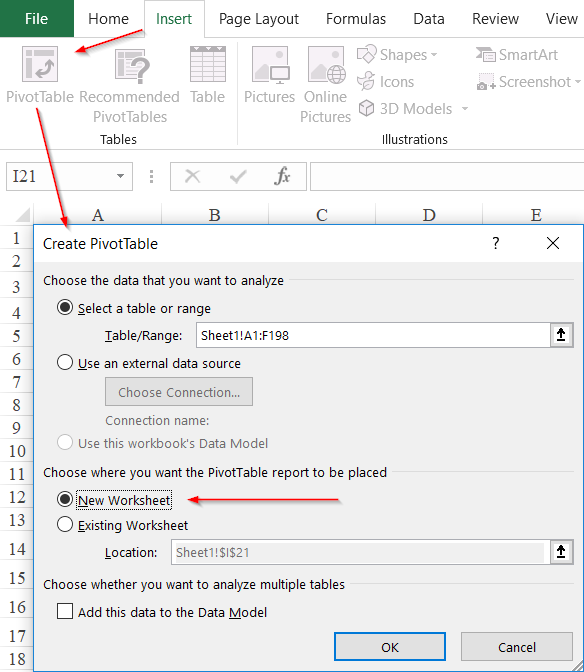Insert Pictures from the ribbon
Screen dimensions: 584x672
click(270, 75)
